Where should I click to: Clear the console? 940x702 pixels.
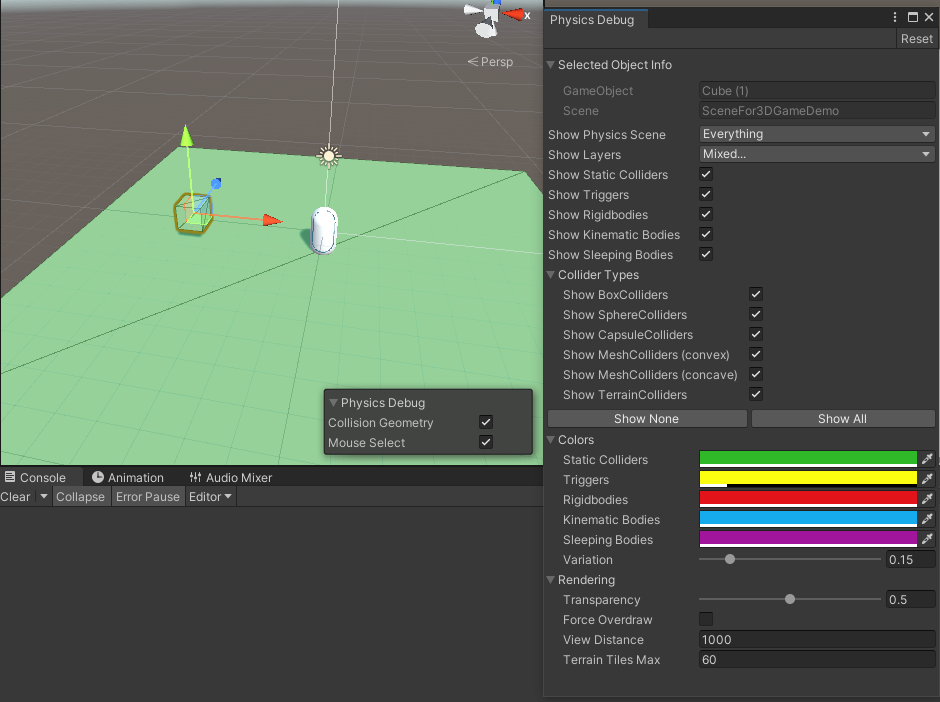coord(16,496)
